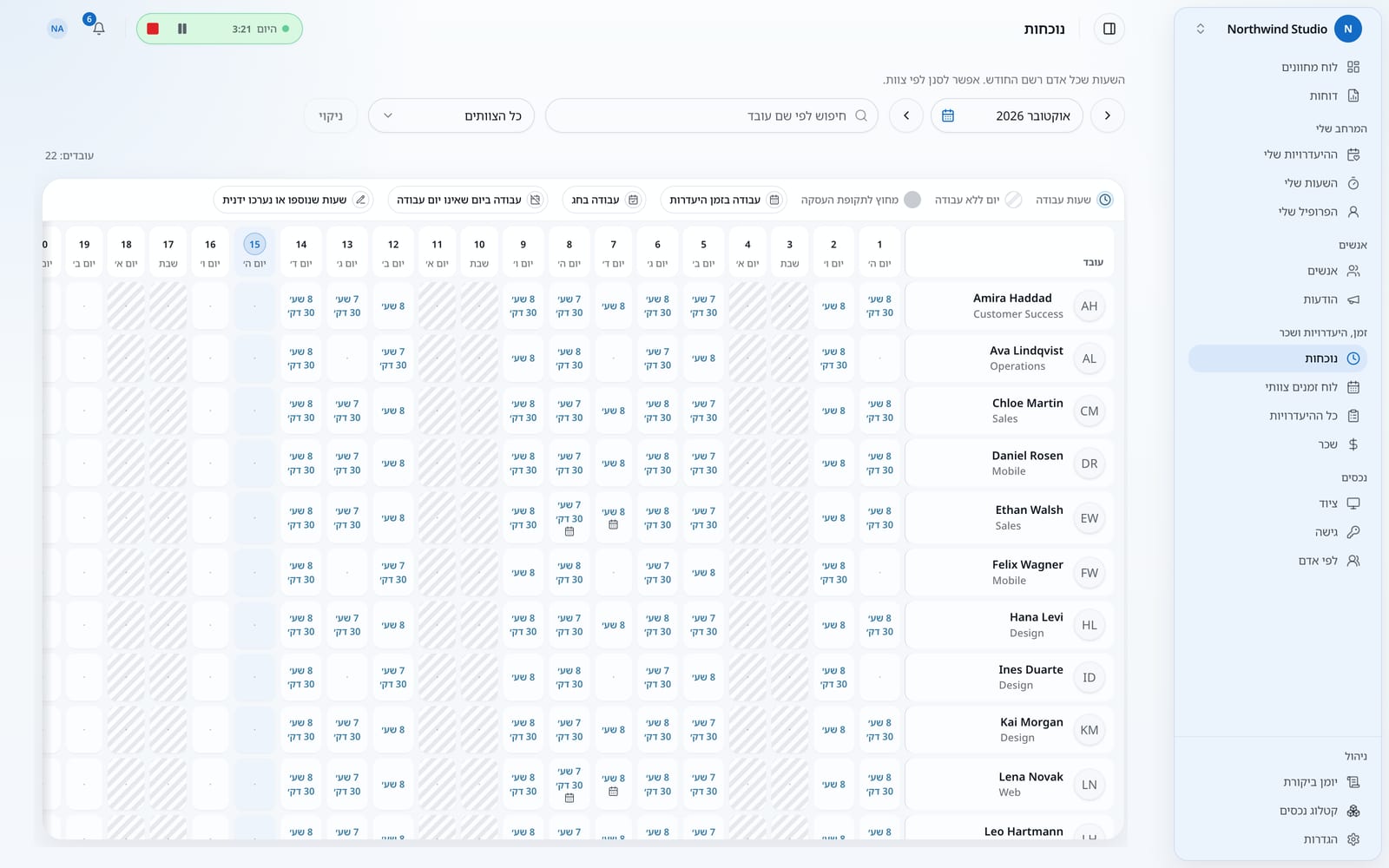Select נוכחות in sidebar
The height and width of the screenshot is (868, 1389).
[x=1277, y=358]
